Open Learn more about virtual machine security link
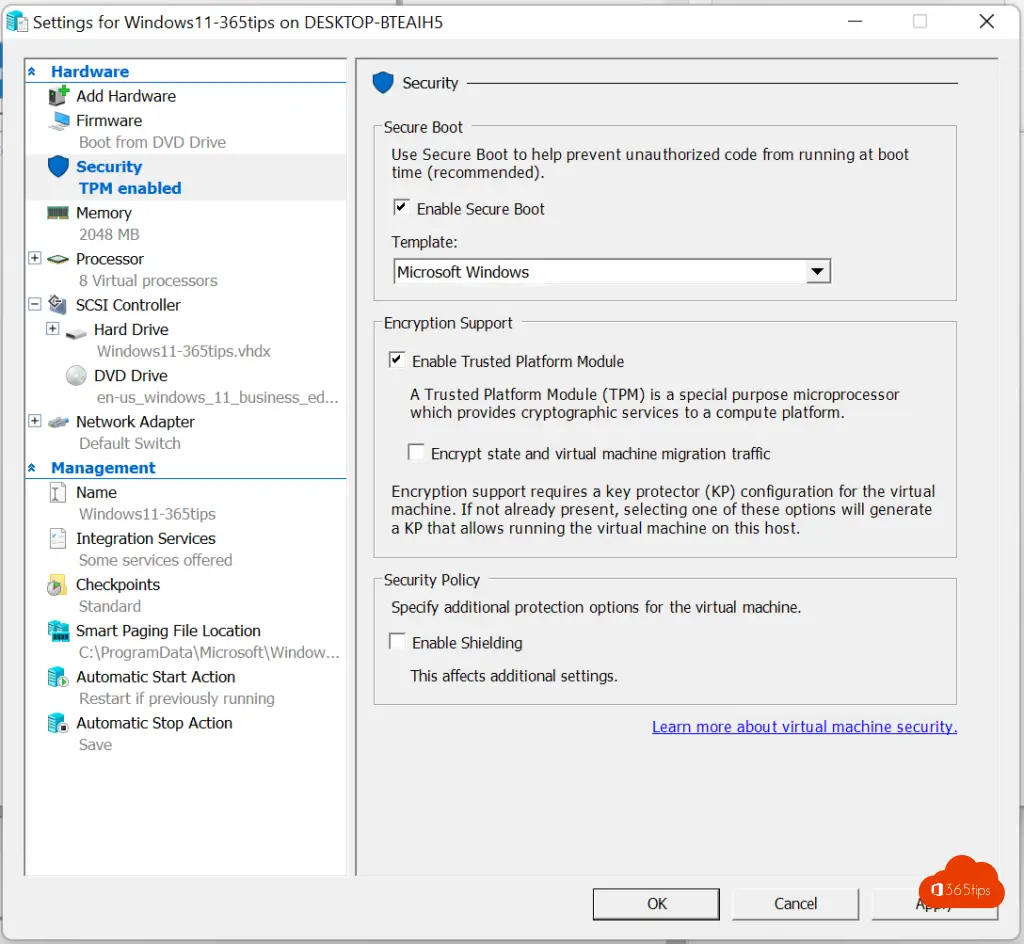The height and width of the screenshot is (944, 1024). (x=804, y=727)
